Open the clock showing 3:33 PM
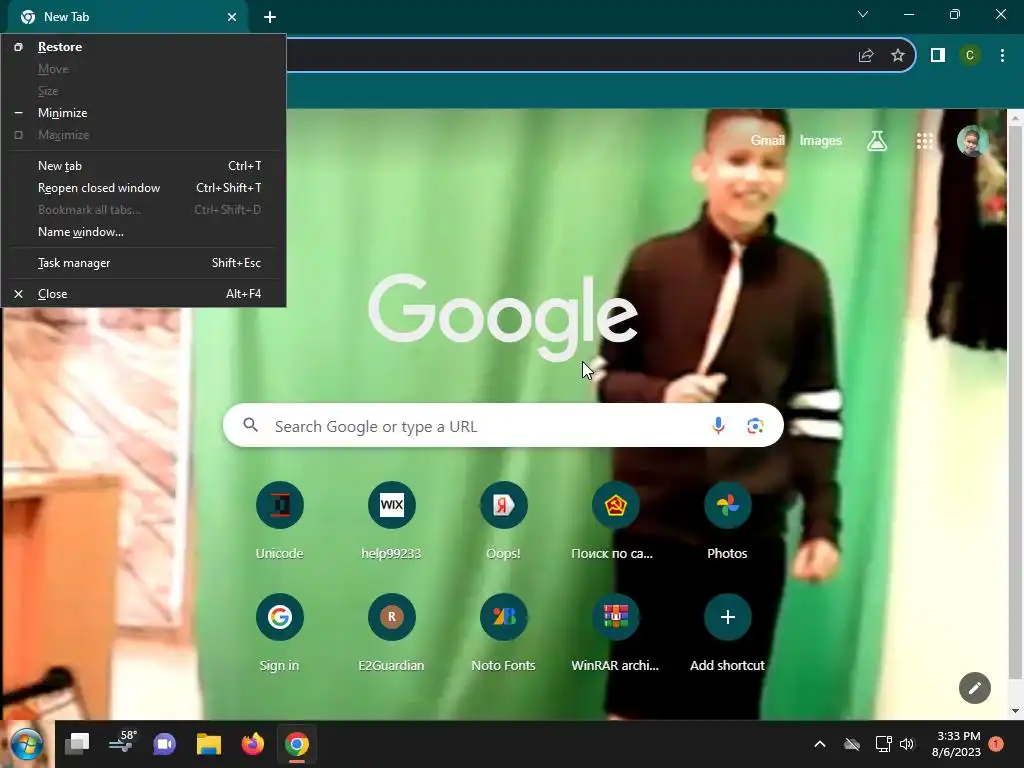Viewport: 1024px width, 768px height. (x=957, y=744)
